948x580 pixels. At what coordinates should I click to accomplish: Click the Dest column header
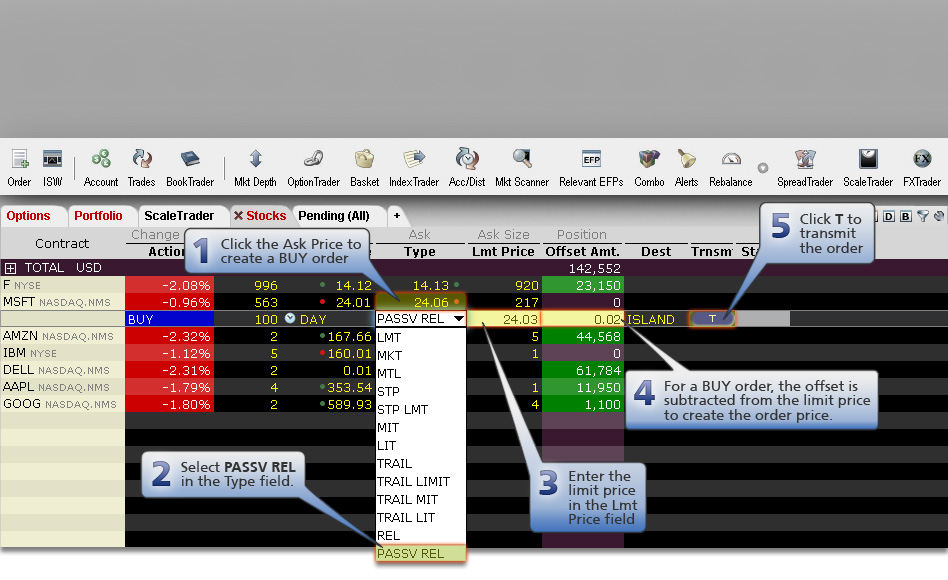656,252
